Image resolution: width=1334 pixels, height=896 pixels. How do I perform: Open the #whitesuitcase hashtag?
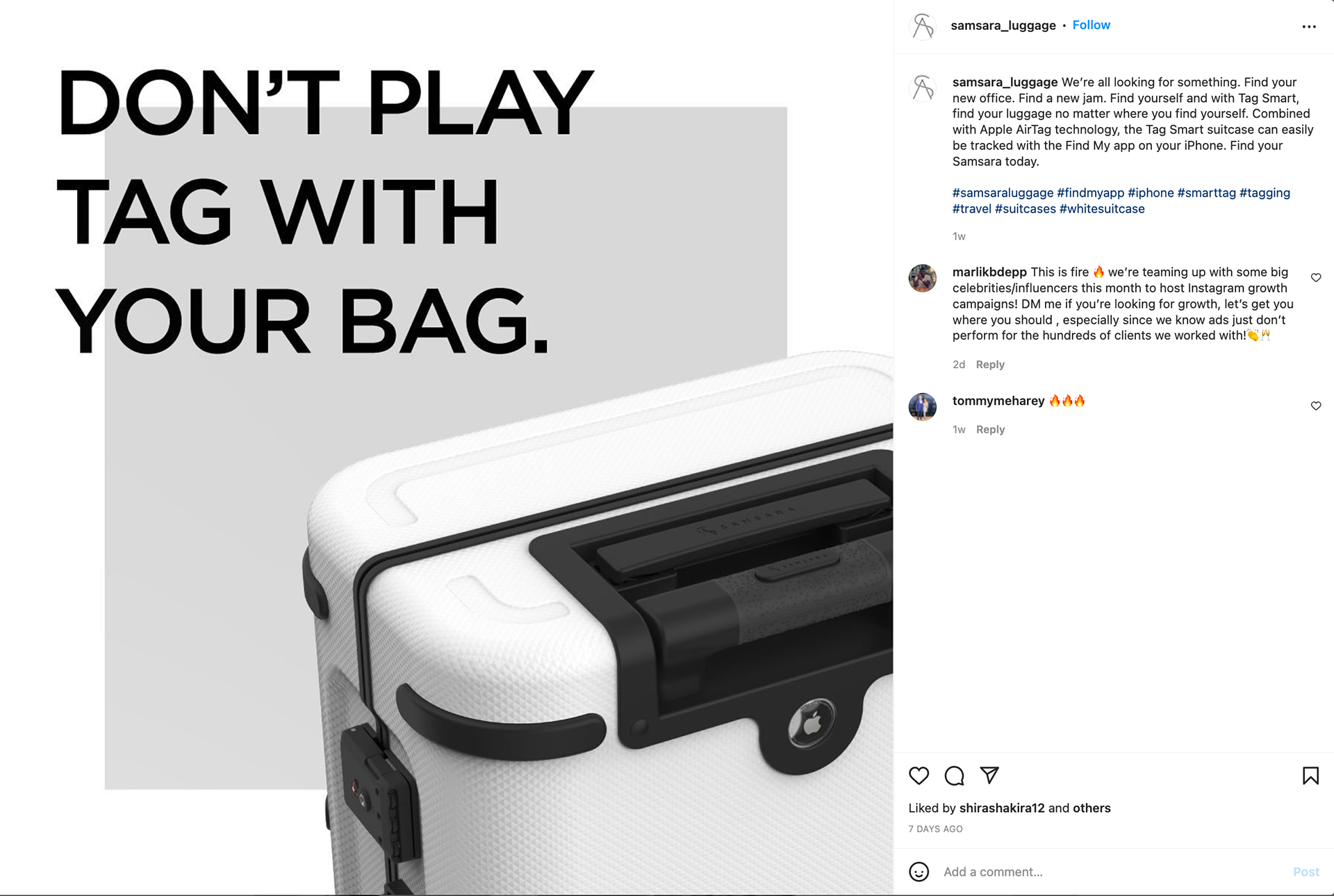(x=1102, y=209)
